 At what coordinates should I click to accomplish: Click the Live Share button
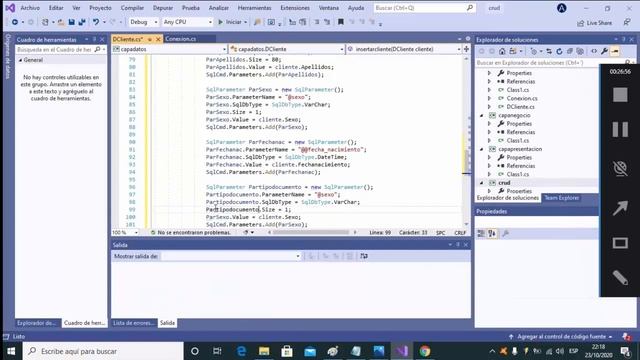pyautogui.click(x=594, y=23)
